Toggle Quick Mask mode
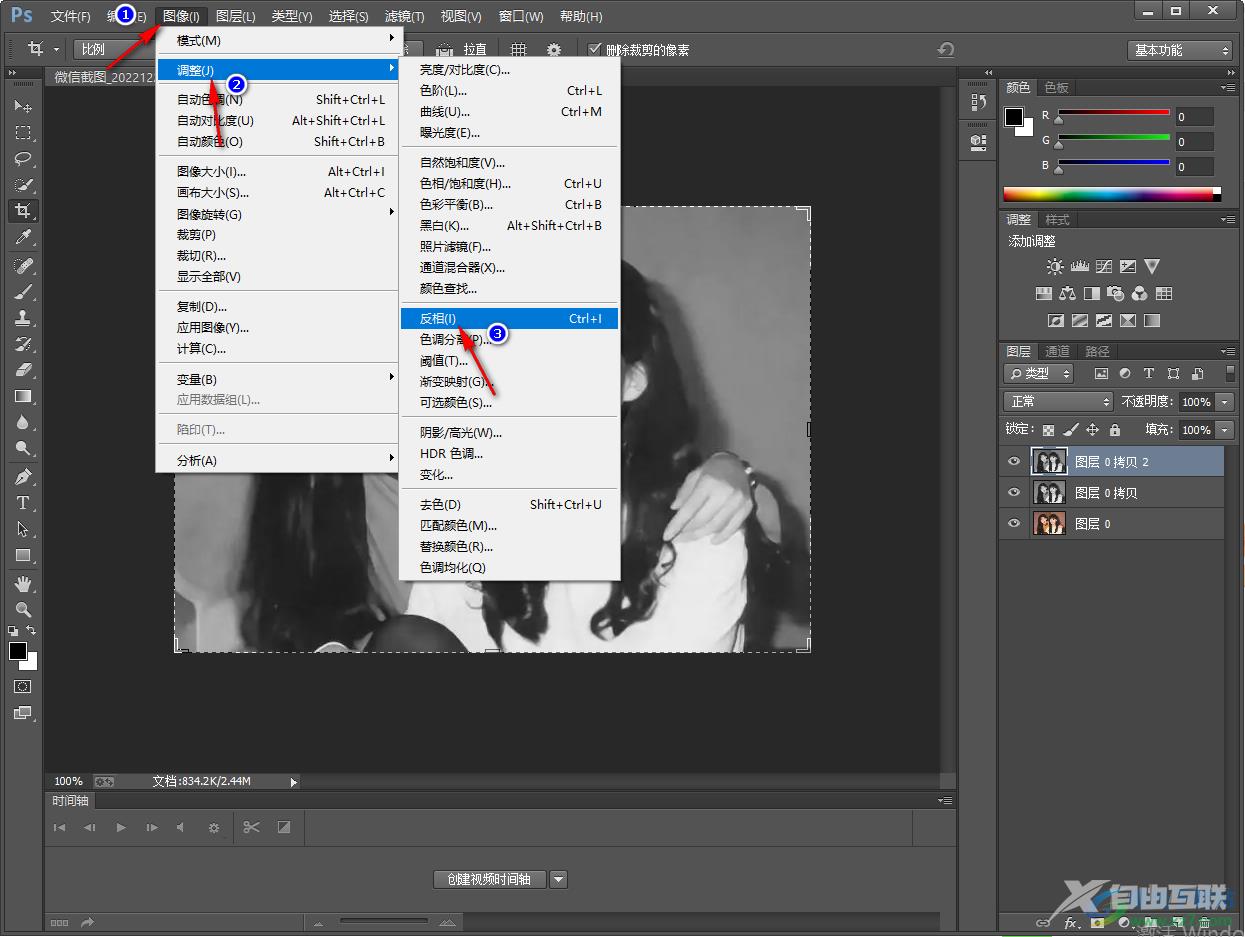 tap(23, 687)
